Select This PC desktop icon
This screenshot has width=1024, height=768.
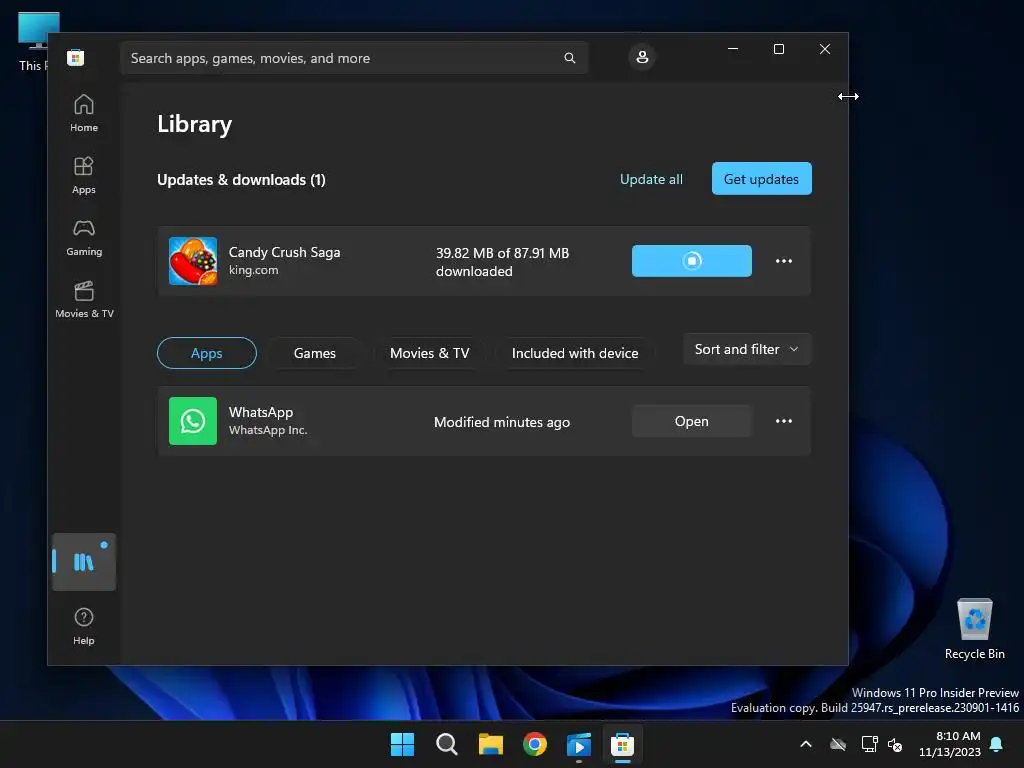pyautogui.click(x=34, y=41)
